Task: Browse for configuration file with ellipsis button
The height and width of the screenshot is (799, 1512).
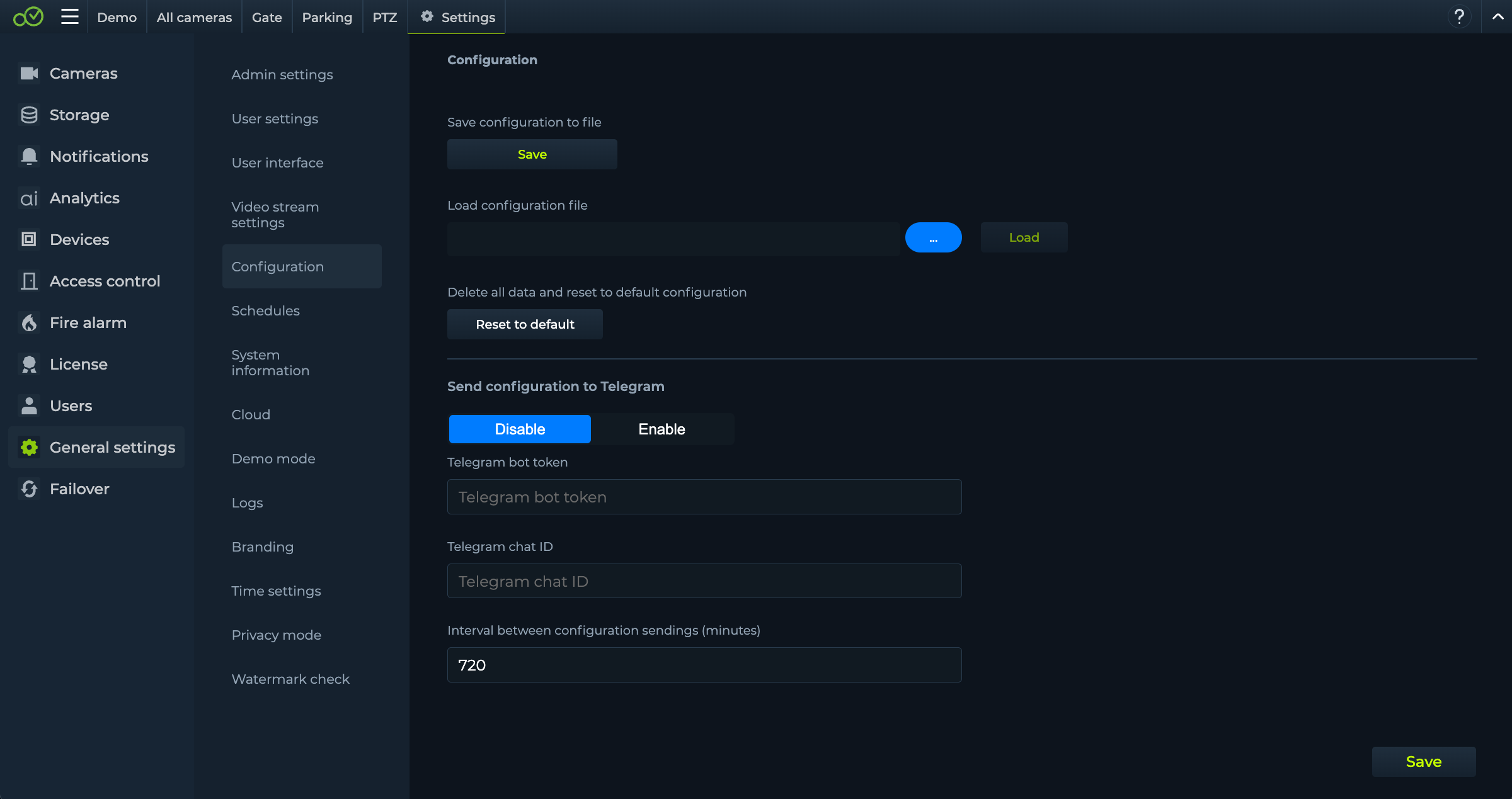Action: click(x=933, y=238)
